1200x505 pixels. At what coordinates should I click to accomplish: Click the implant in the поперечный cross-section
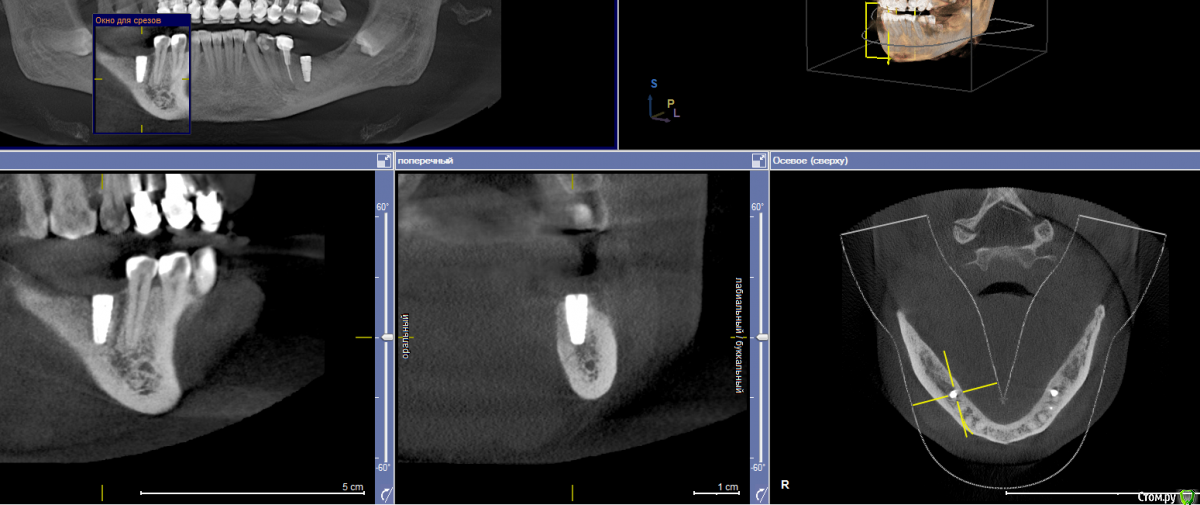(x=573, y=320)
